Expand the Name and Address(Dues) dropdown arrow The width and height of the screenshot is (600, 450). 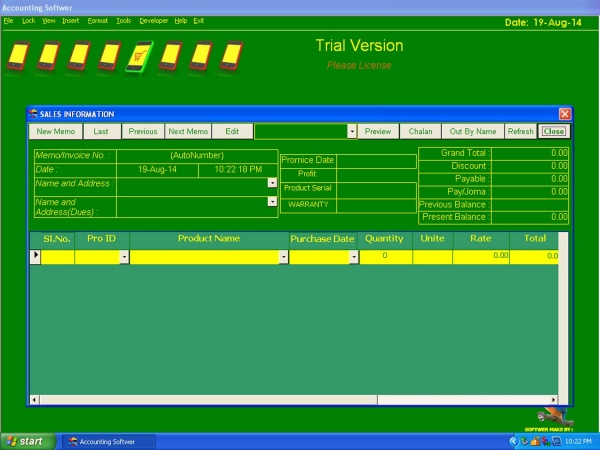[x=272, y=201]
